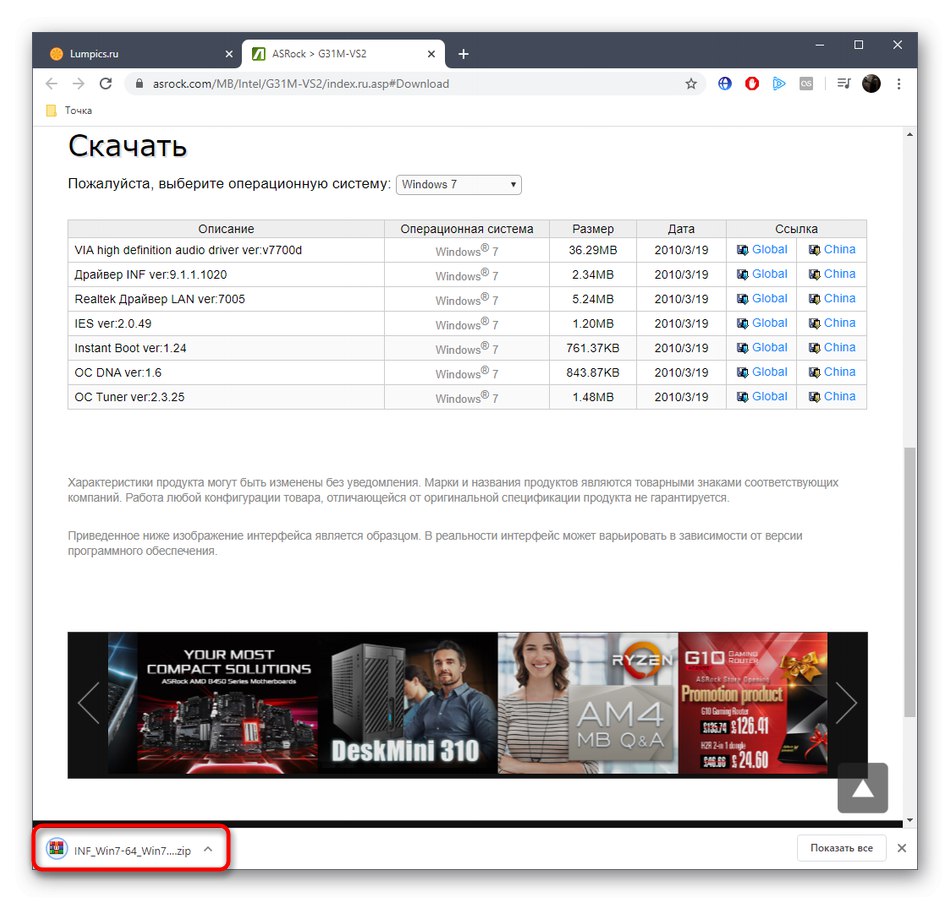Open a new browser tab
Image resolution: width=950 pixels, height=902 pixels.
(x=463, y=54)
